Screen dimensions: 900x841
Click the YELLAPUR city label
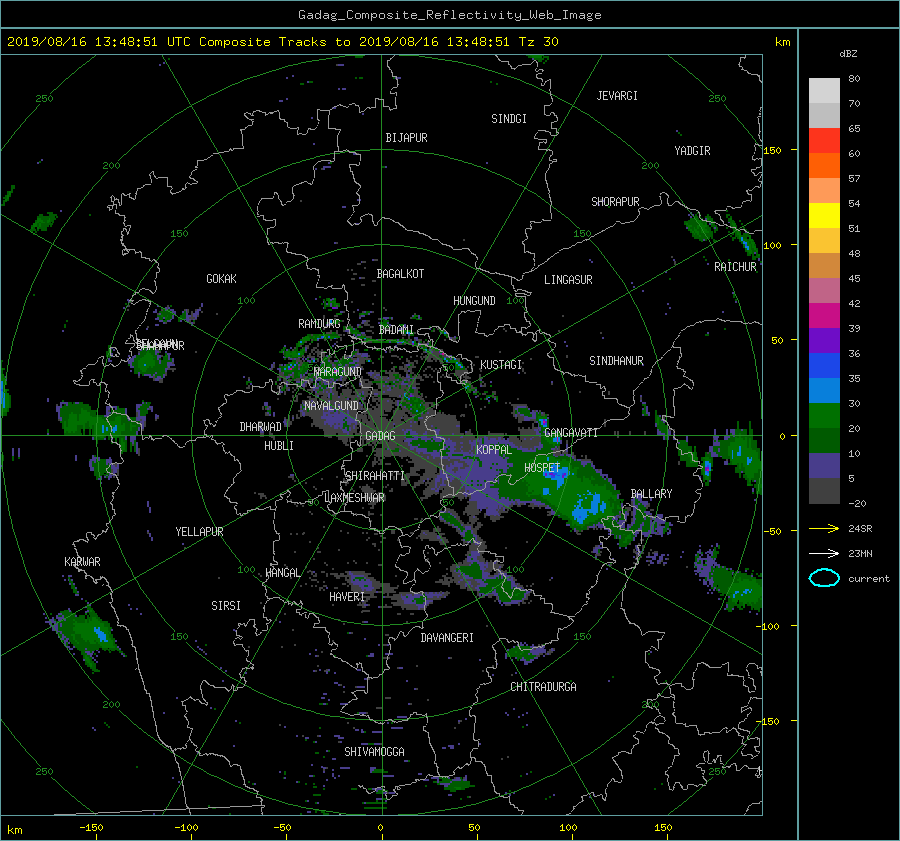pyautogui.click(x=199, y=532)
